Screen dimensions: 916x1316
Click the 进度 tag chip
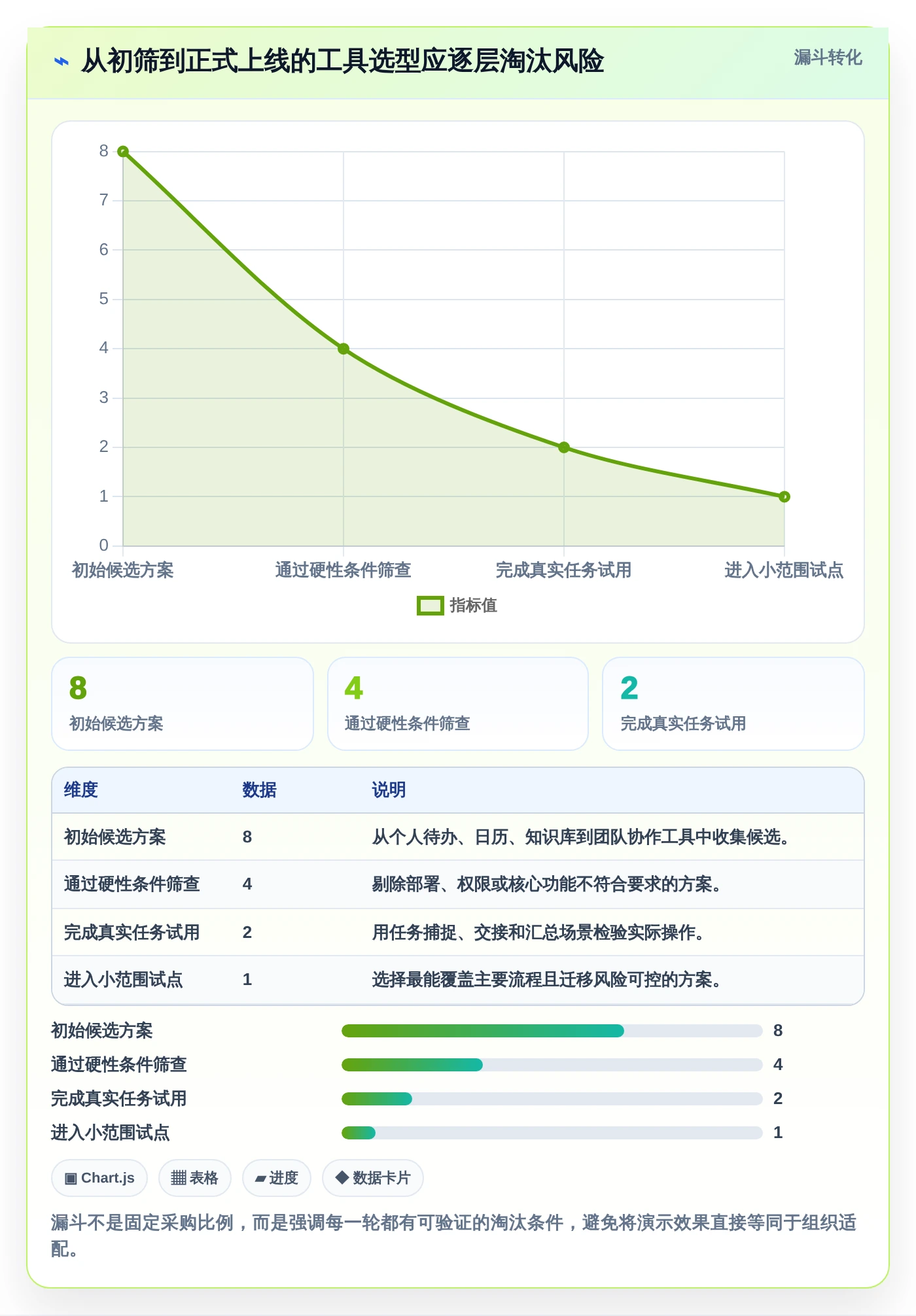276,1178
